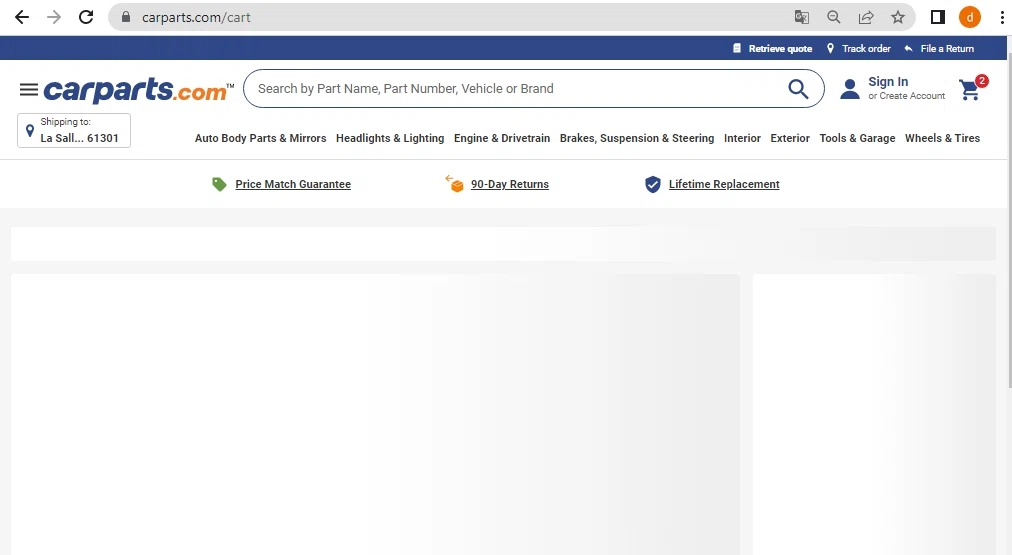
Task: Open Tools & Garage category
Action: (x=857, y=138)
